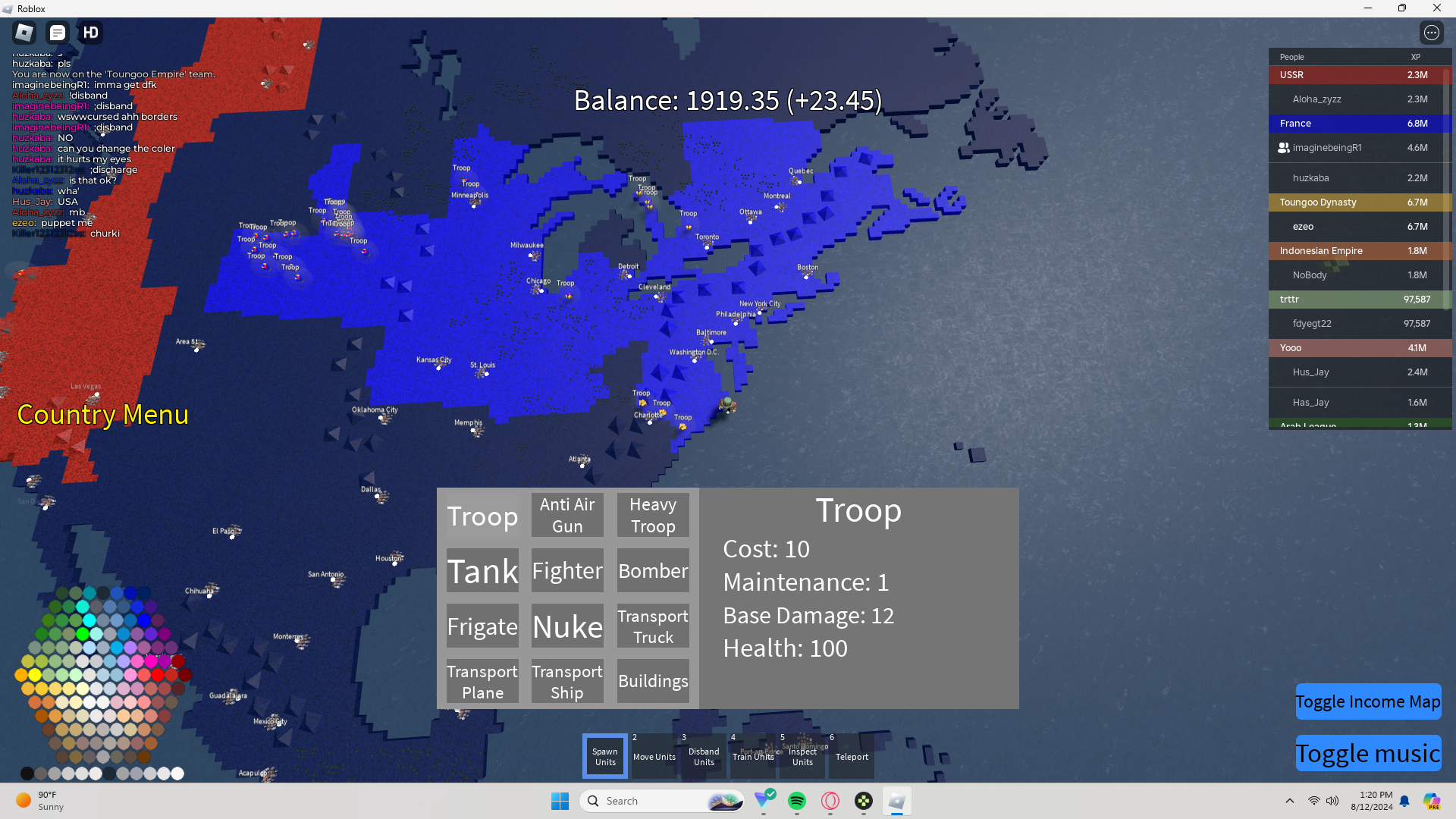Screen dimensions: 1456x819
Task: Toggle the Income Map
Action: [1367, 701]
